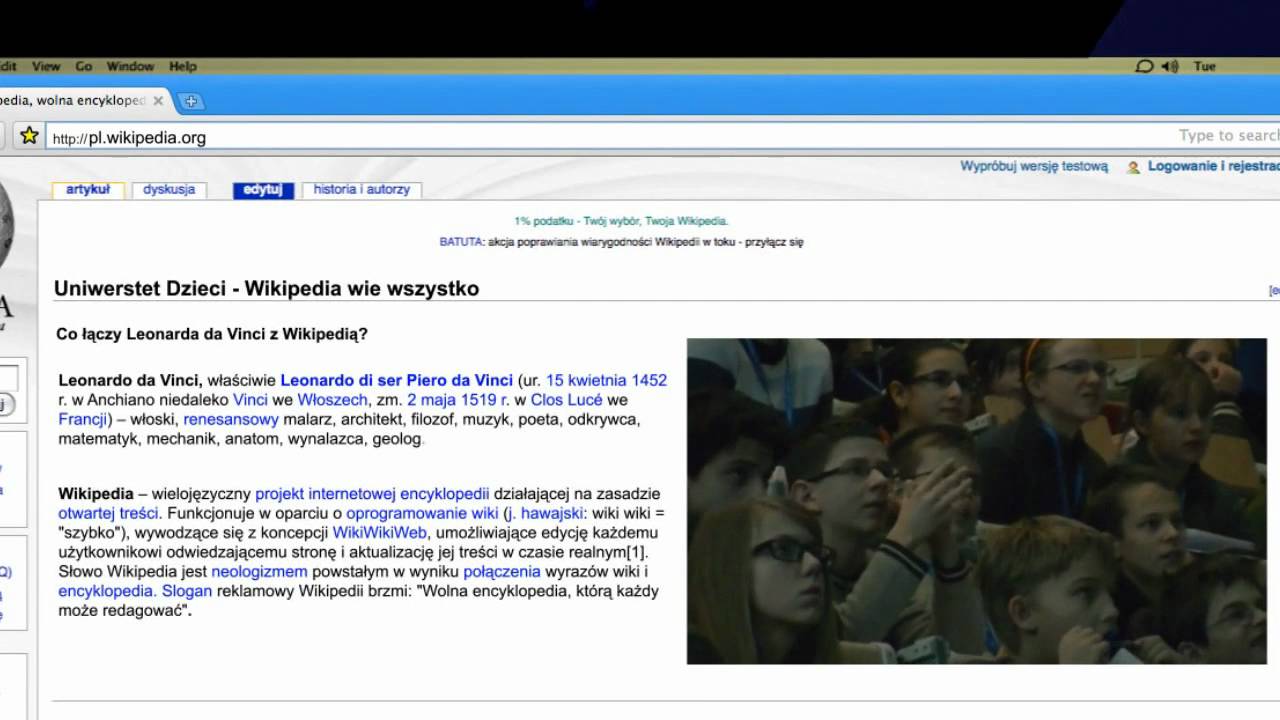Switch to the dyskusja tab
1280x720 pixels.
[169, 189]
